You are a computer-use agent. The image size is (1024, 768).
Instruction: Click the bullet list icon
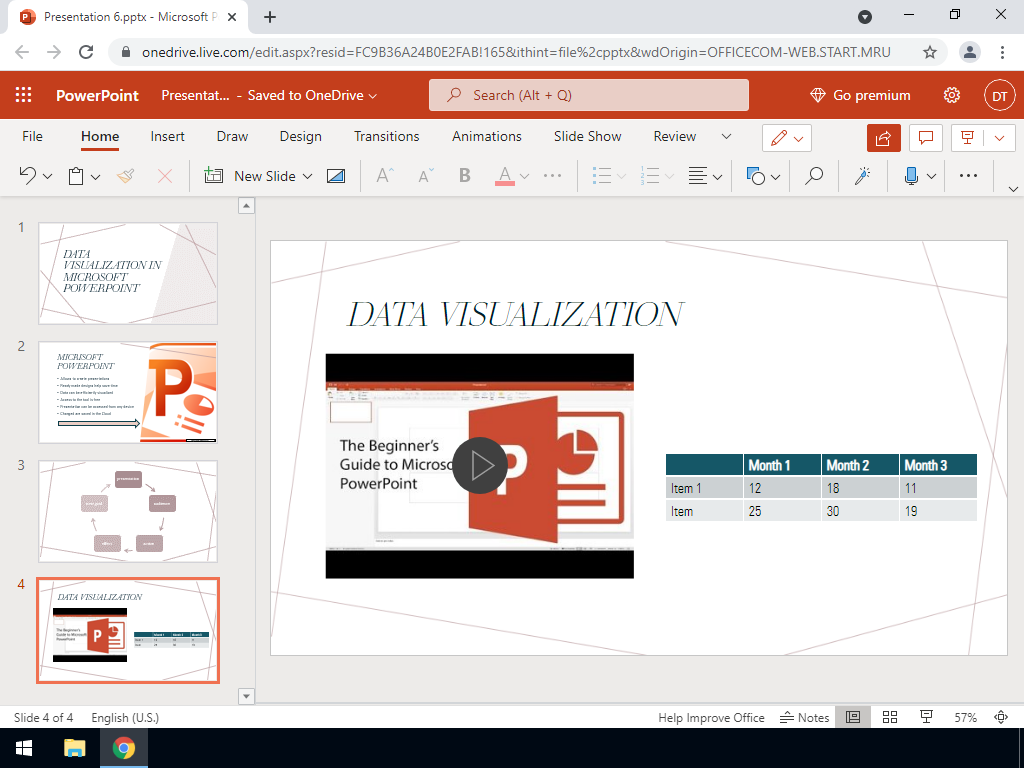tap(601, 176)
